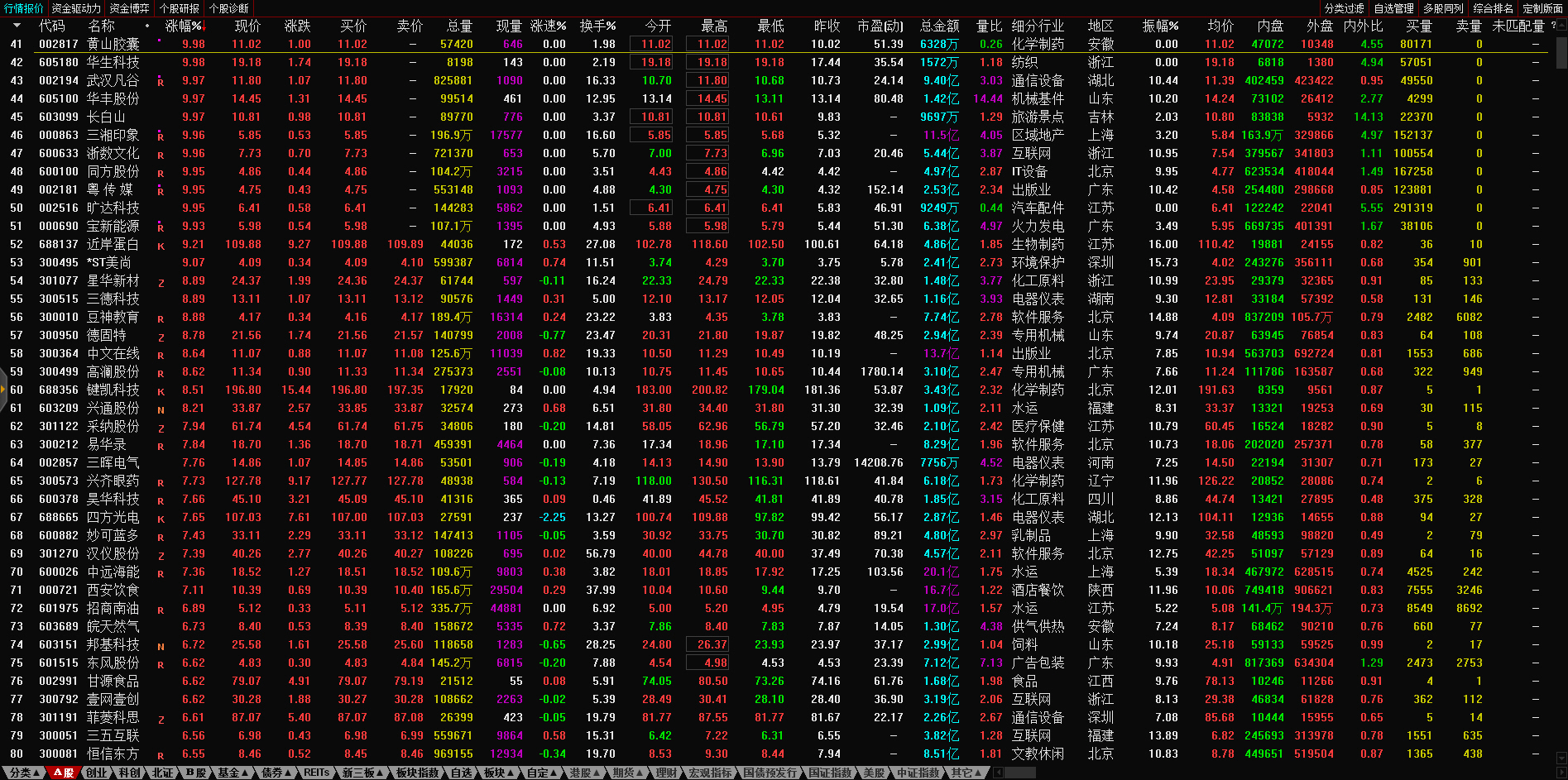
Task: Click the question mark icon after 未匹配量
Action: pyautogui.click(x=1553, y=26)
